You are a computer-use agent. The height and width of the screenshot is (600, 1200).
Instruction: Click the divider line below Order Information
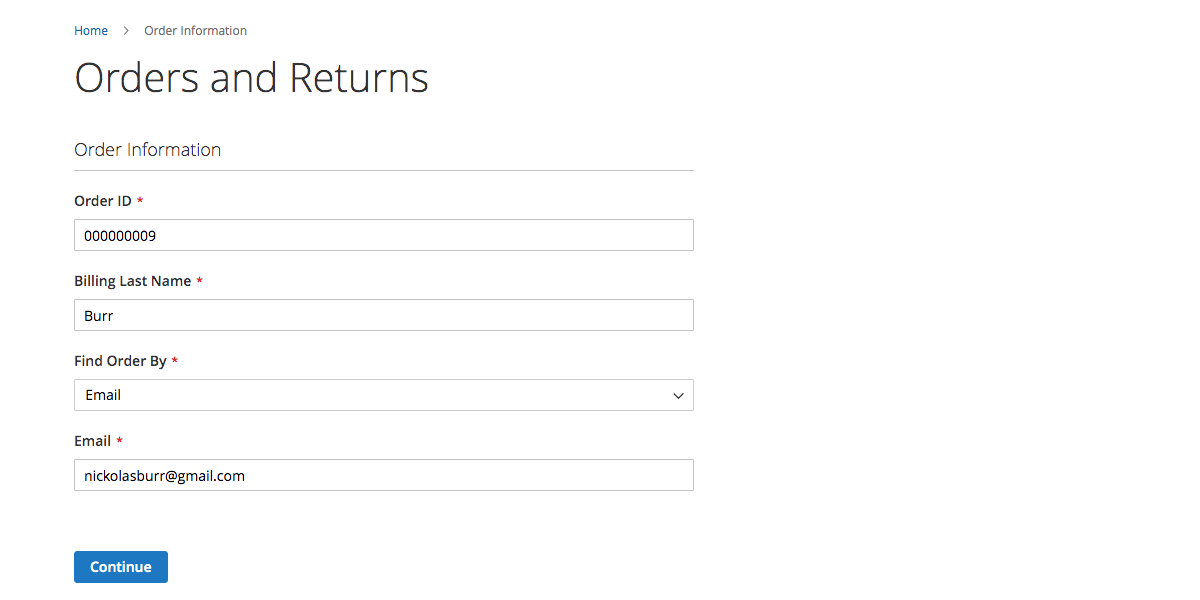pos(384,170)
